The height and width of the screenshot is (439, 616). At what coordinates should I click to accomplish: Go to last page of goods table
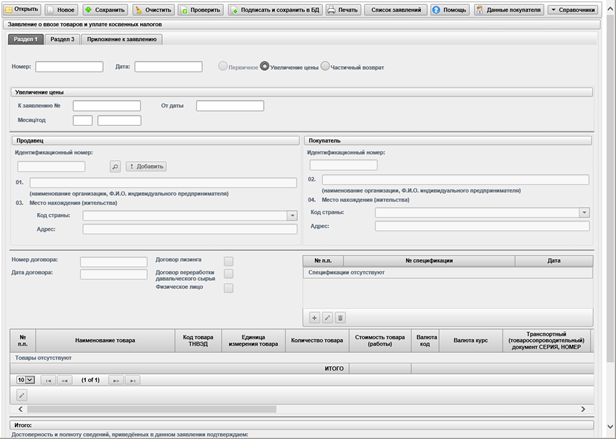132,380
